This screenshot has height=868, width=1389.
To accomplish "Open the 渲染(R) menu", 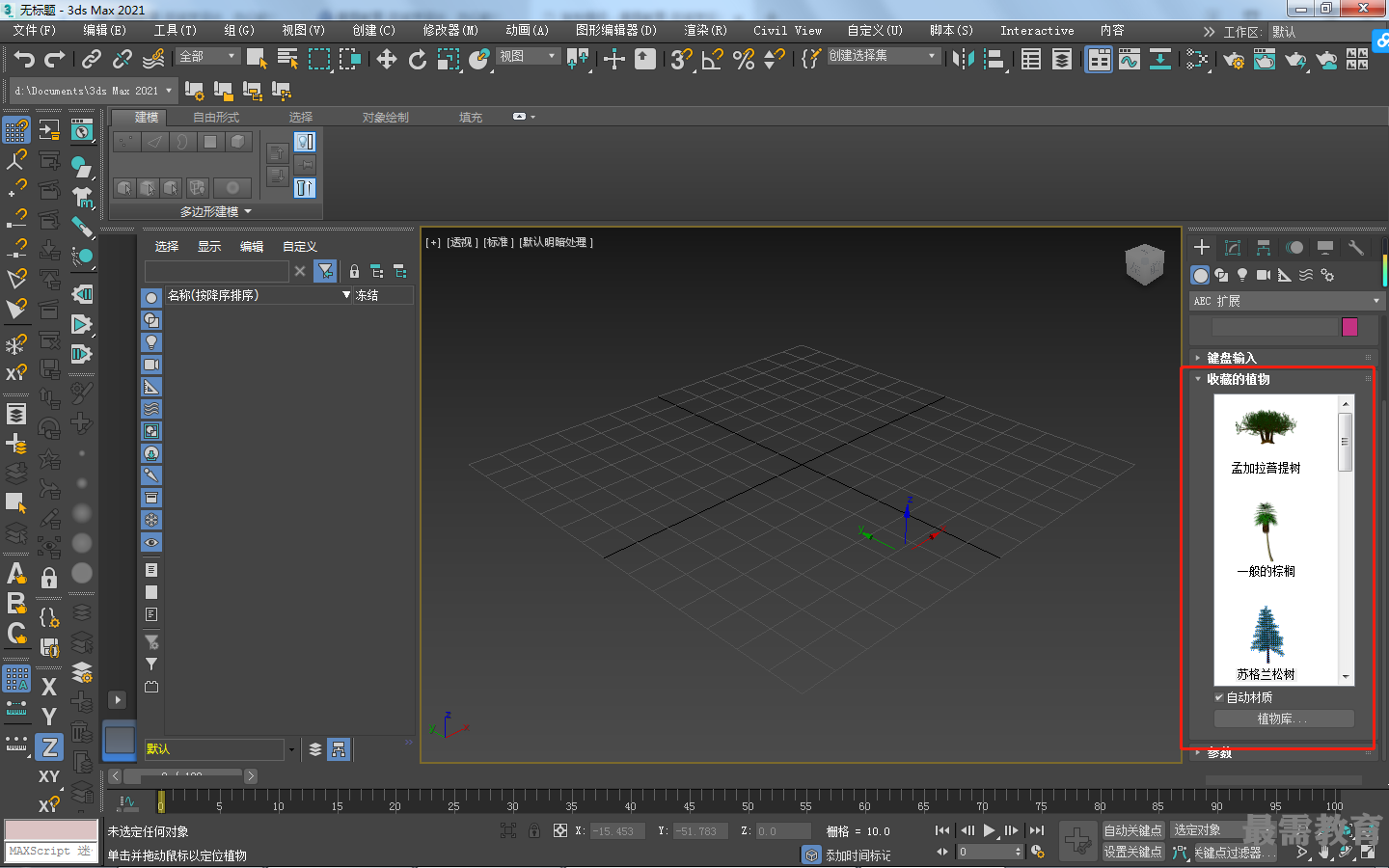I will click(705, 31).
